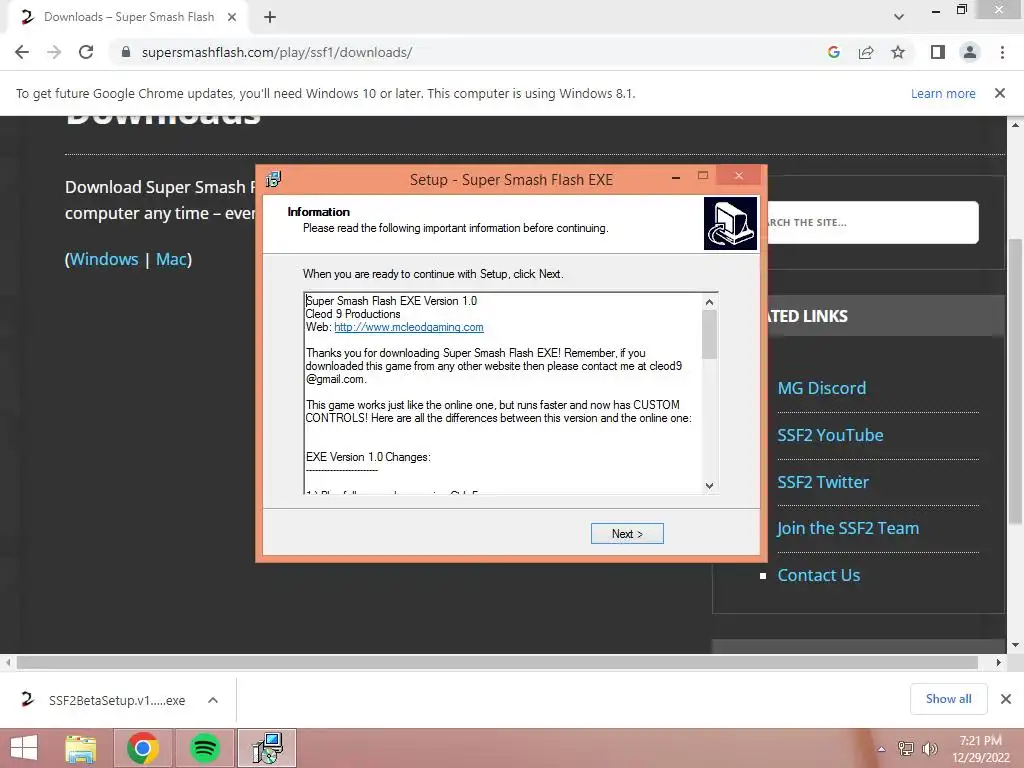The height and width of the screenshot is (768, 1024).
Task: Dismiss the Chrome update notification bar
Action: click(1000, 93)
